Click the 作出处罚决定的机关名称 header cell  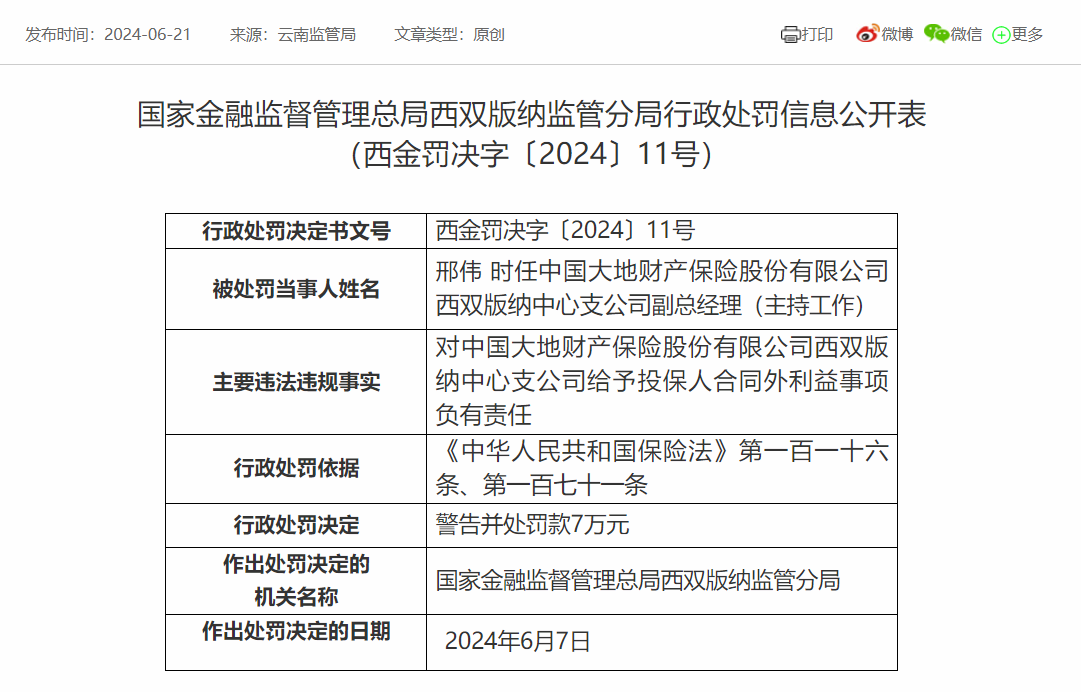(296, 580)
